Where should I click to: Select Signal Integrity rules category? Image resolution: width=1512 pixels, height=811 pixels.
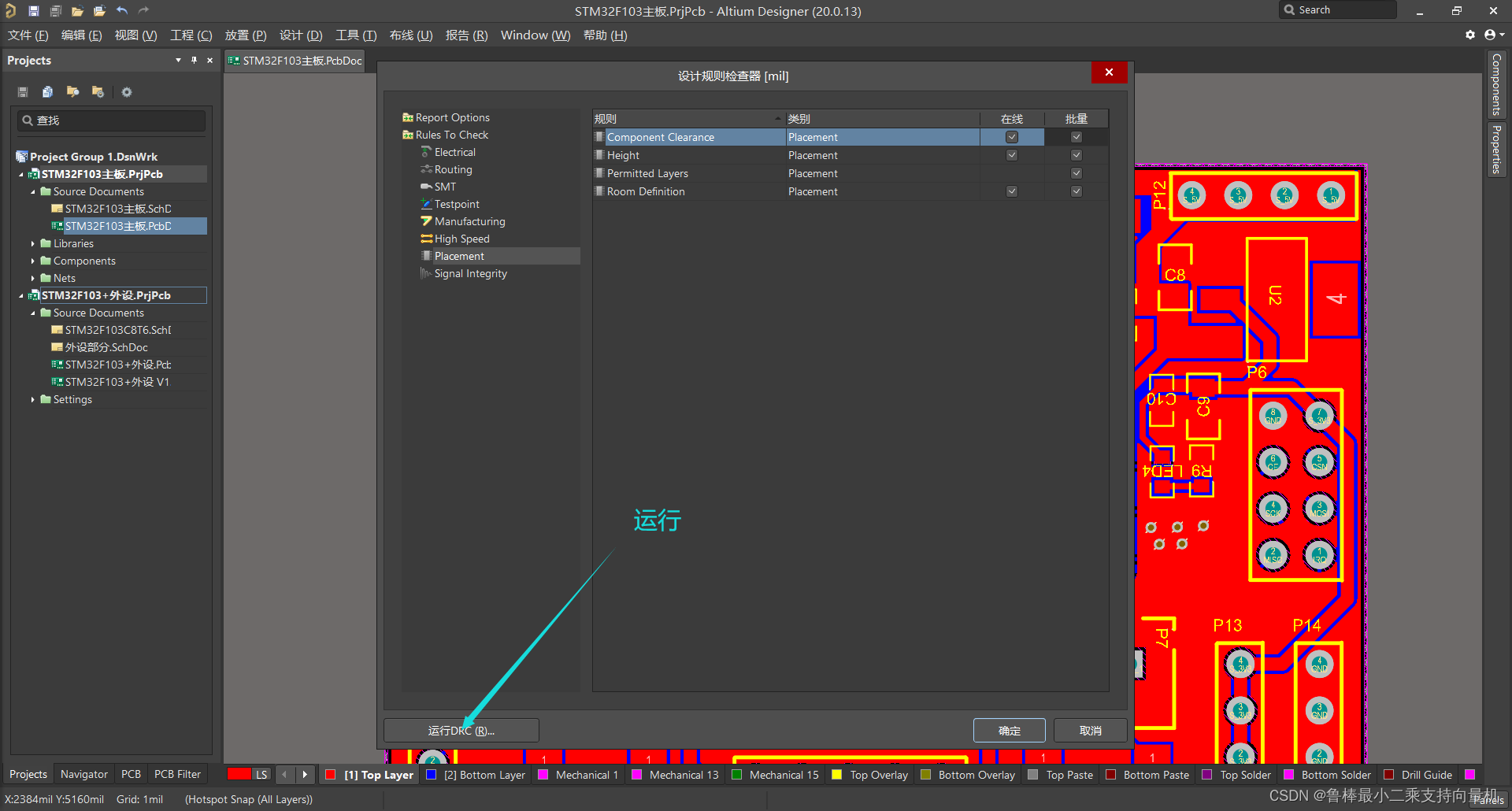(x=470, y=273)
